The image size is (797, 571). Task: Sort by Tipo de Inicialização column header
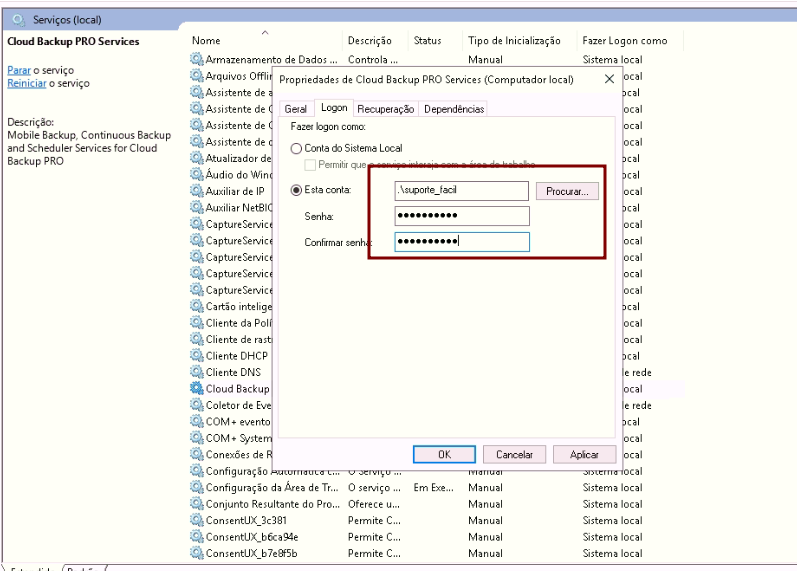pyautogui.click(x=514, y=41)
